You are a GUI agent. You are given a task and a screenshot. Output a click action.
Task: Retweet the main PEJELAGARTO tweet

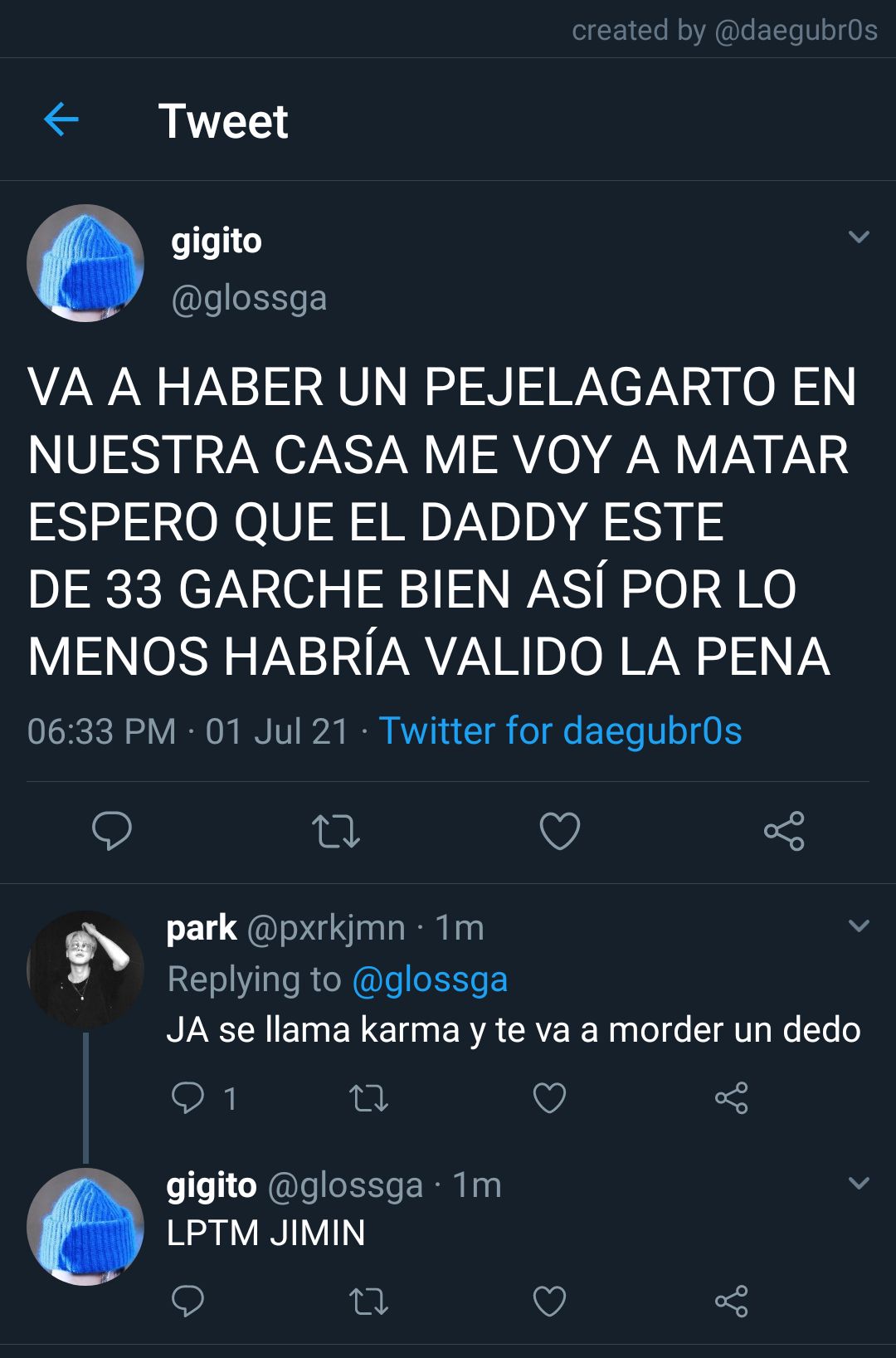click(336, 831)
